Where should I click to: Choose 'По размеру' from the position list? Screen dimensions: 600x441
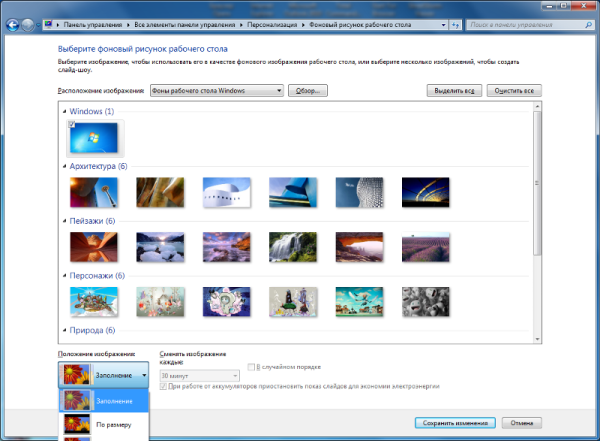click(x=112, y=425)
